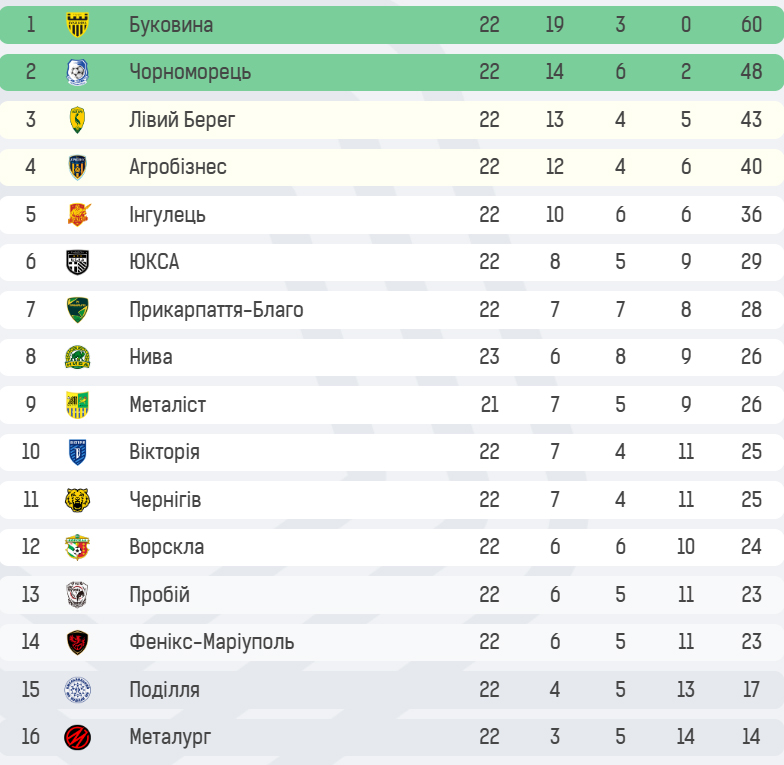Click the Металіст yellow-green crest
Viewport: 784px width, 765px height.
tap(78, 404)
